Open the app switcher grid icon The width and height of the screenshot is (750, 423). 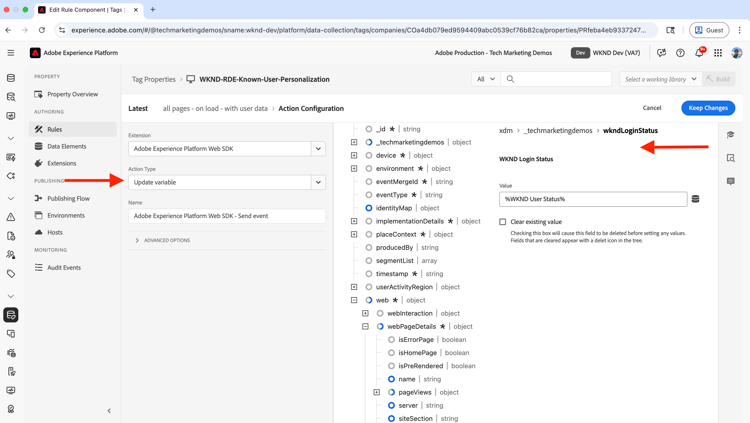click(718, 53)
